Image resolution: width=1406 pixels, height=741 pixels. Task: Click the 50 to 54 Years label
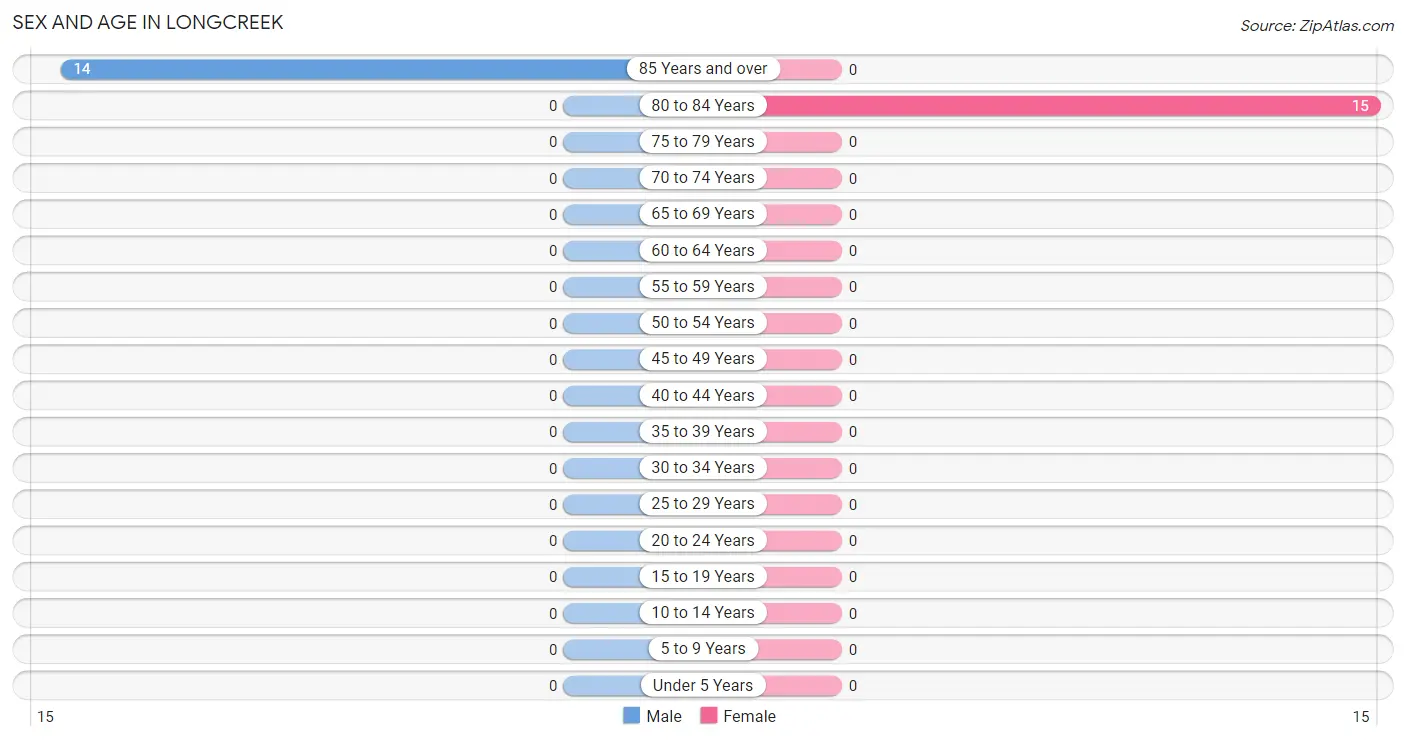[x=703, y=322]
